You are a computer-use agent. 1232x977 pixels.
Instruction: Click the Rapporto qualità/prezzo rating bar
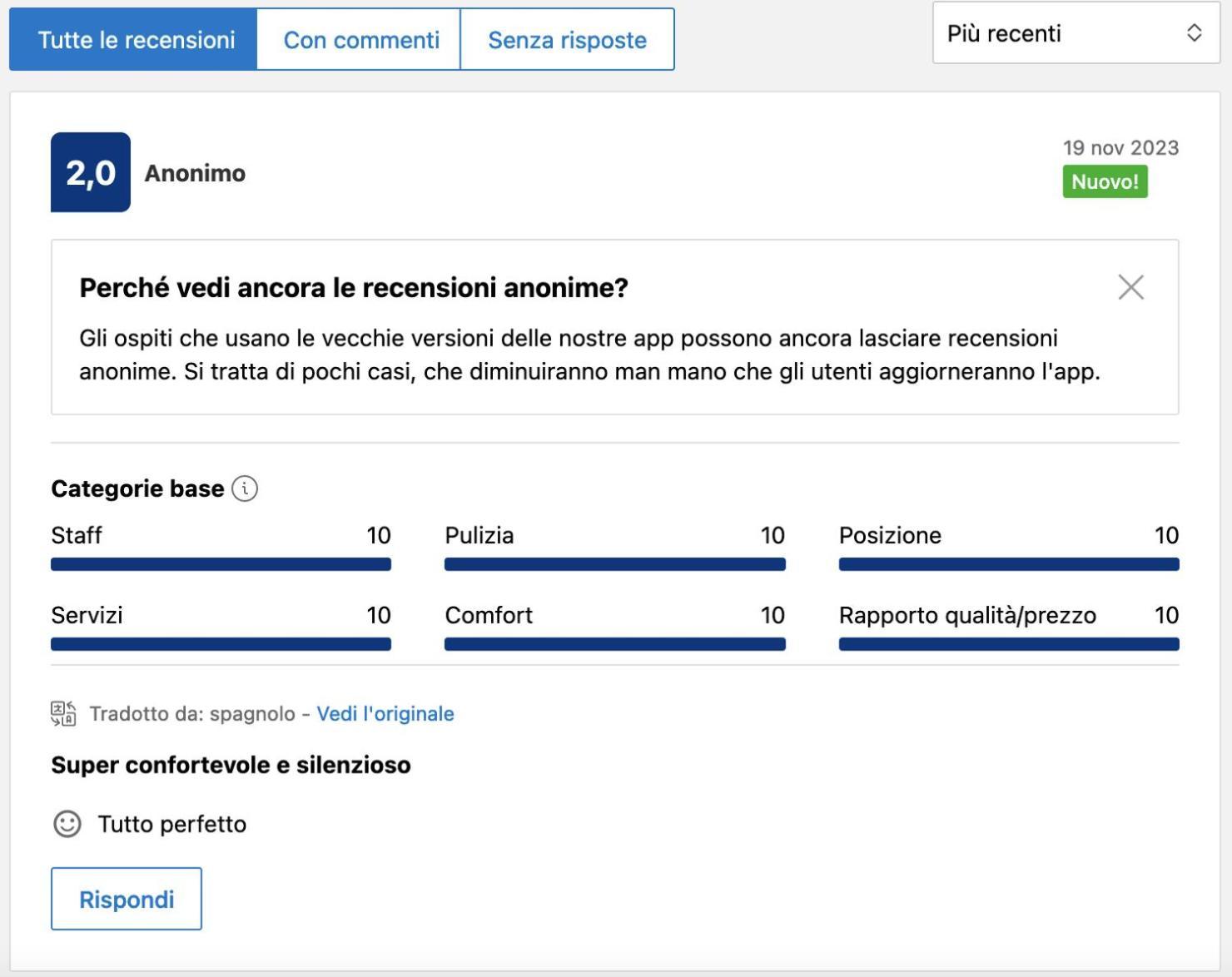coord(1009,644)
